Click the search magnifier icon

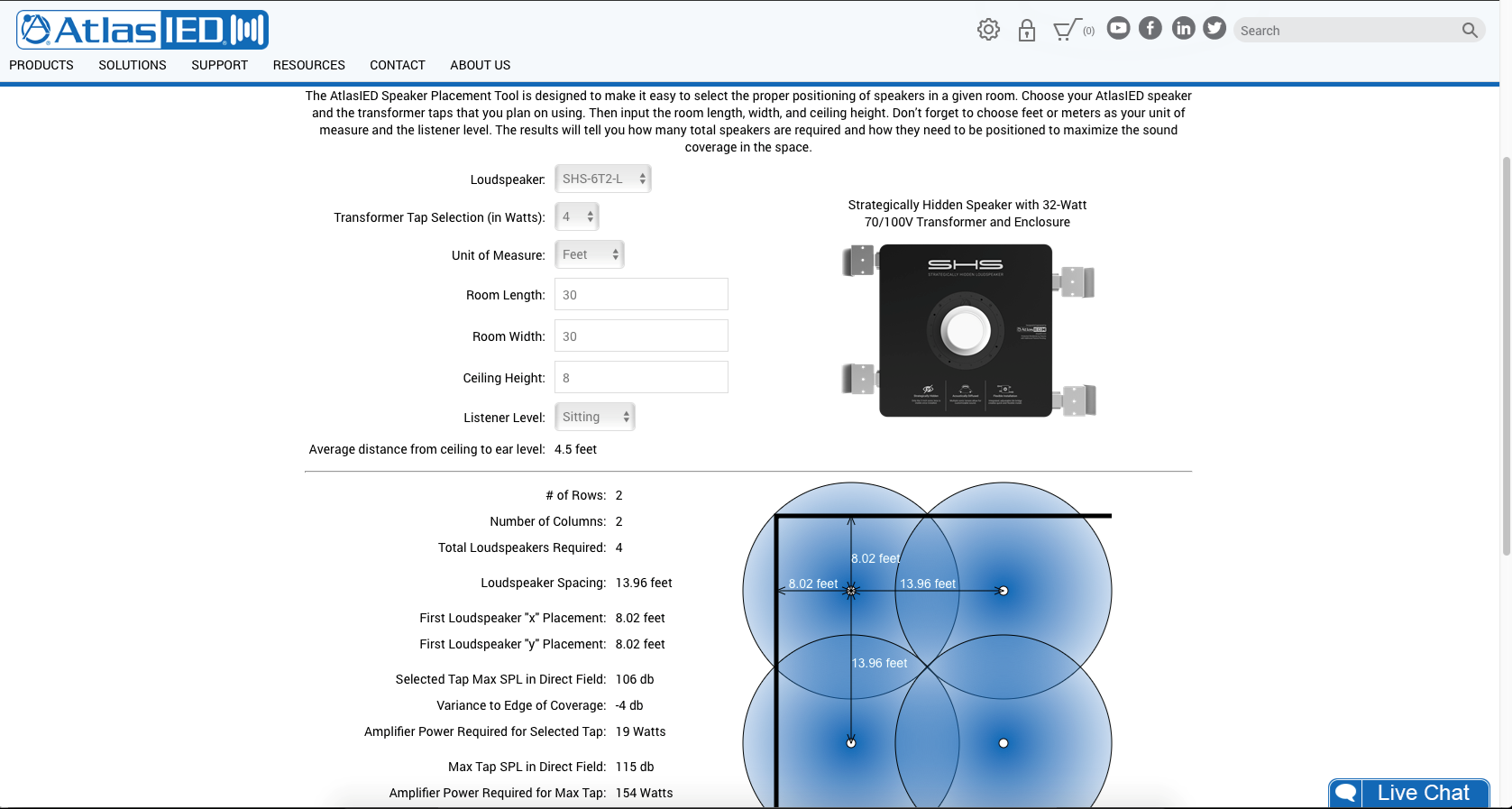[1470, 31]
